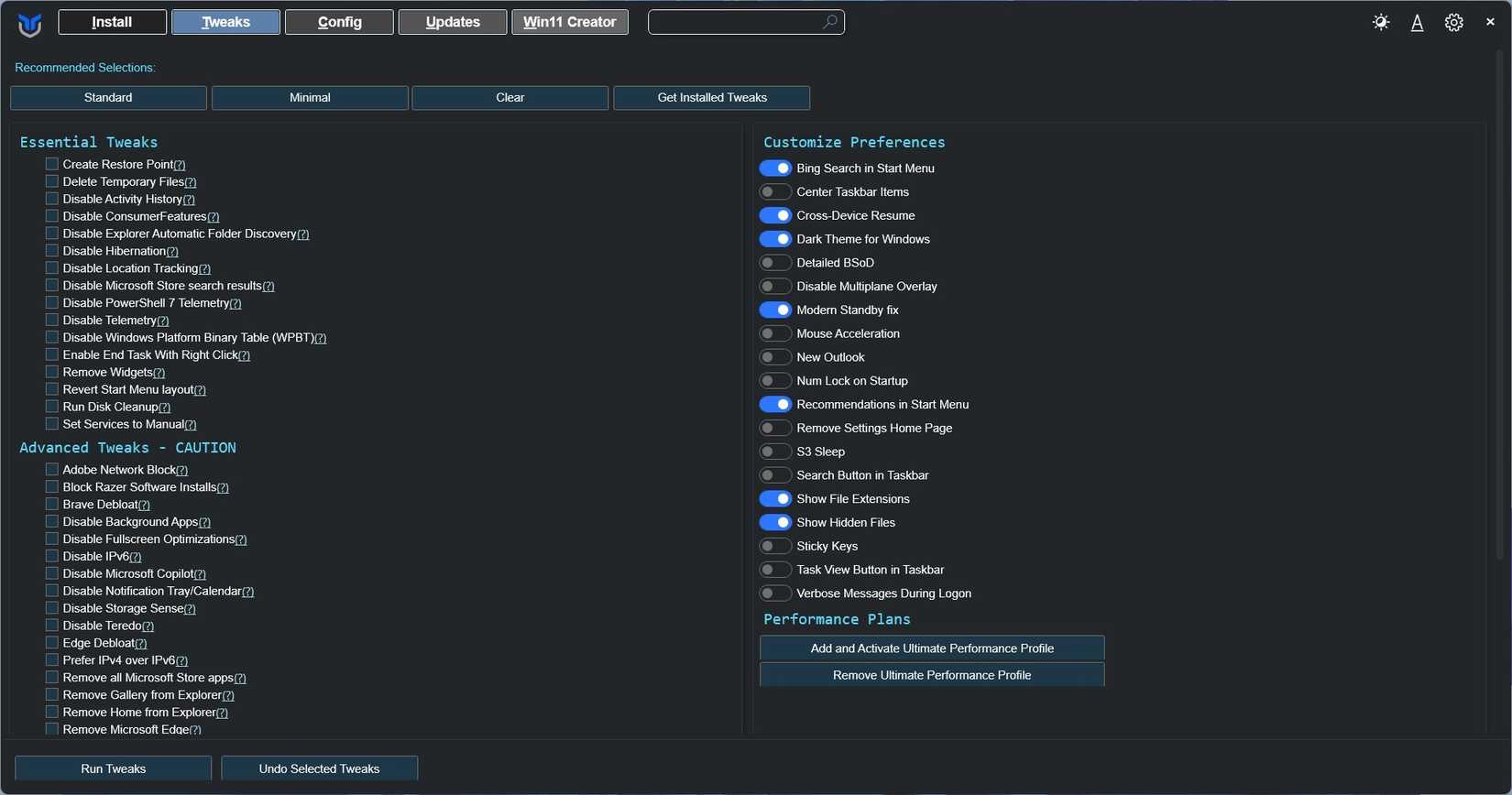Disable the Show File Extensions toggle
The height and width of the screenshot is (795, 1512).
pos(775,499)
